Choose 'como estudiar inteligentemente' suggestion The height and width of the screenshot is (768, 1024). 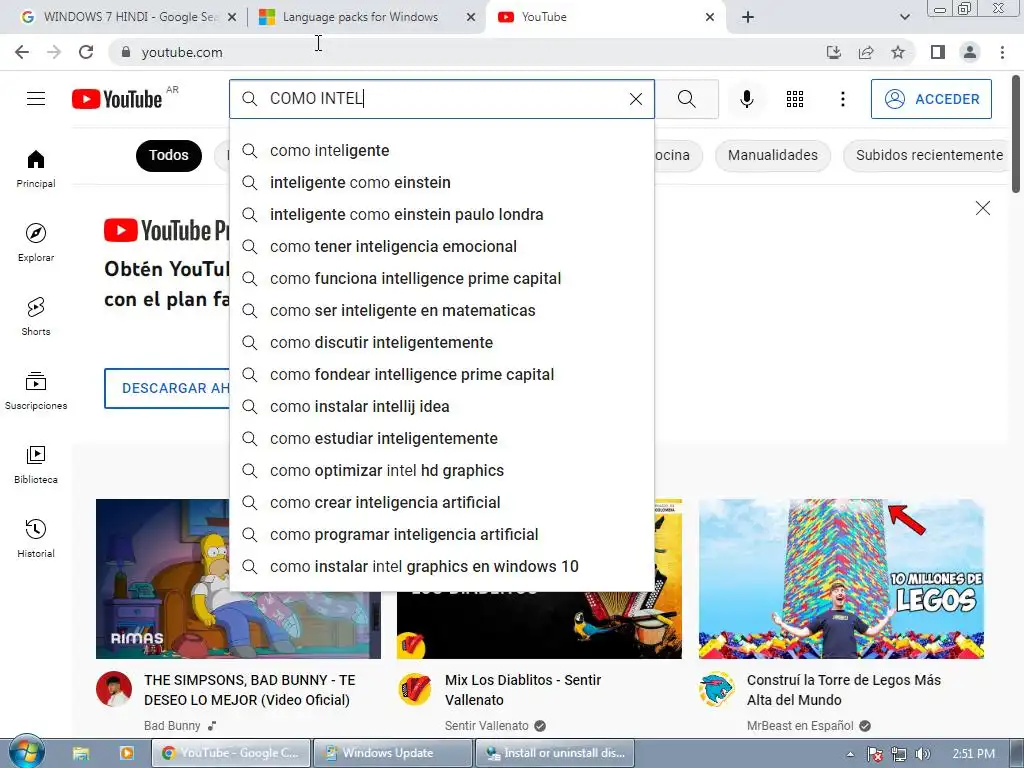point(442,438)
